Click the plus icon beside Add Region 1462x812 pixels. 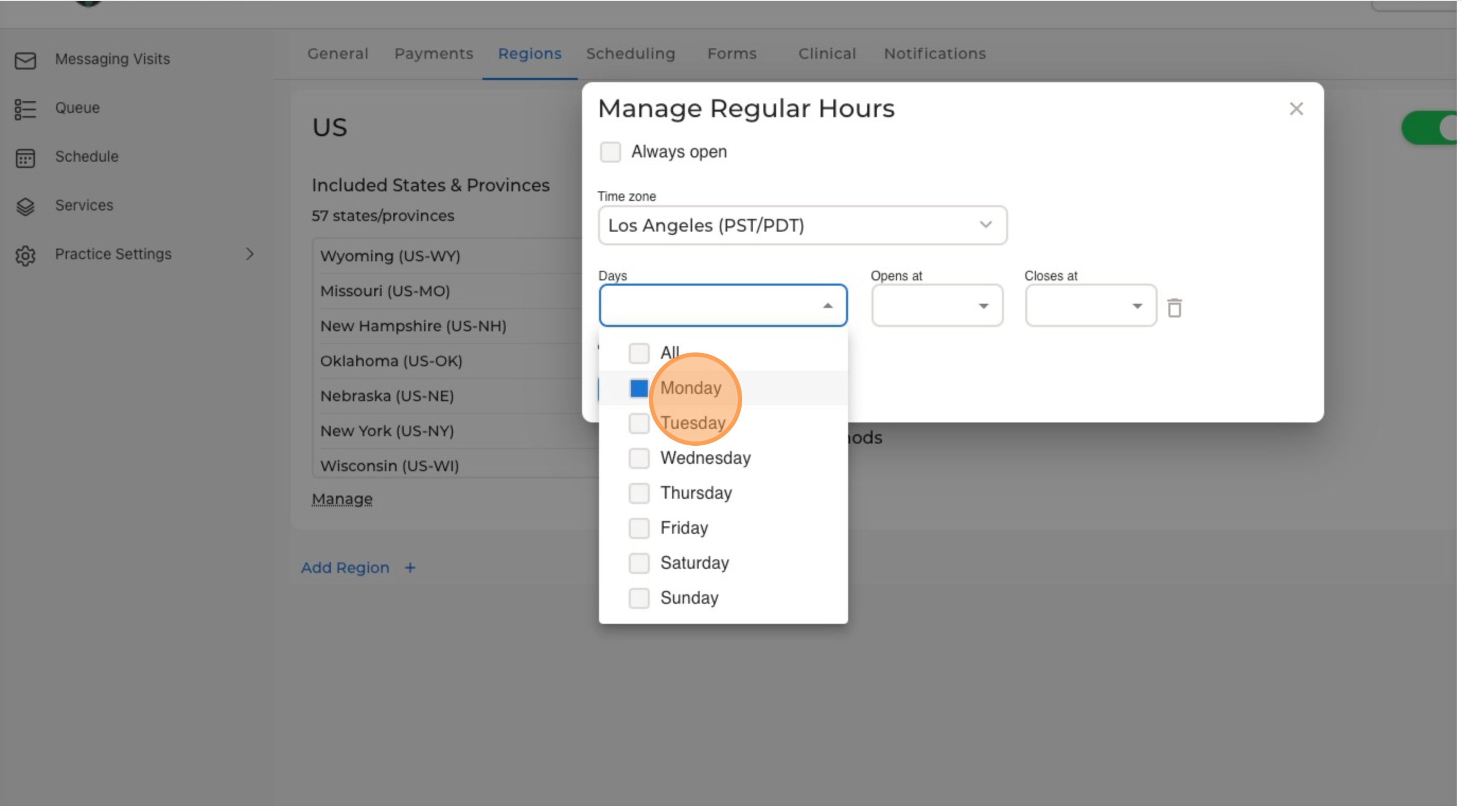[410, 567]
